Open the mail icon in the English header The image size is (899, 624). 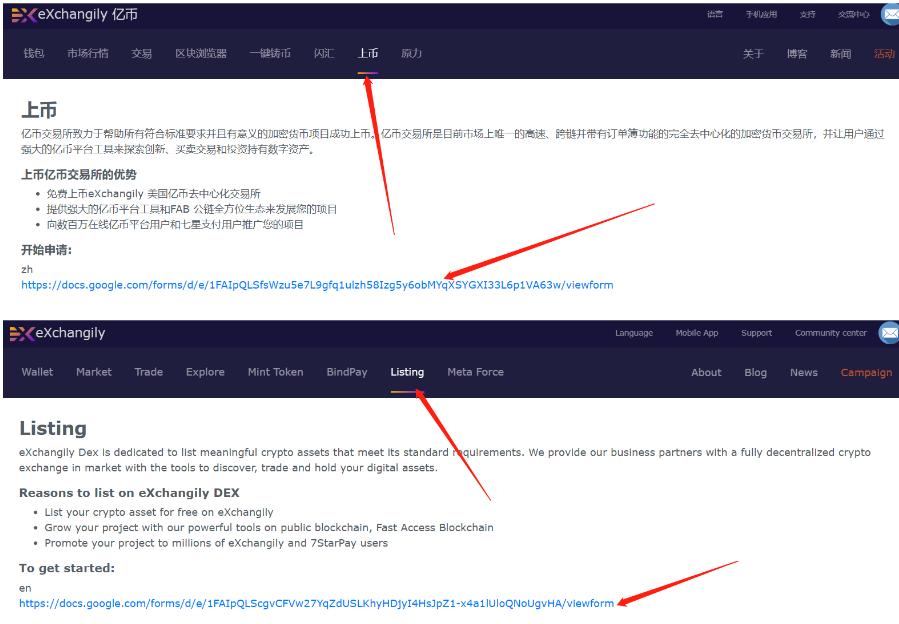tap(889, 333)
